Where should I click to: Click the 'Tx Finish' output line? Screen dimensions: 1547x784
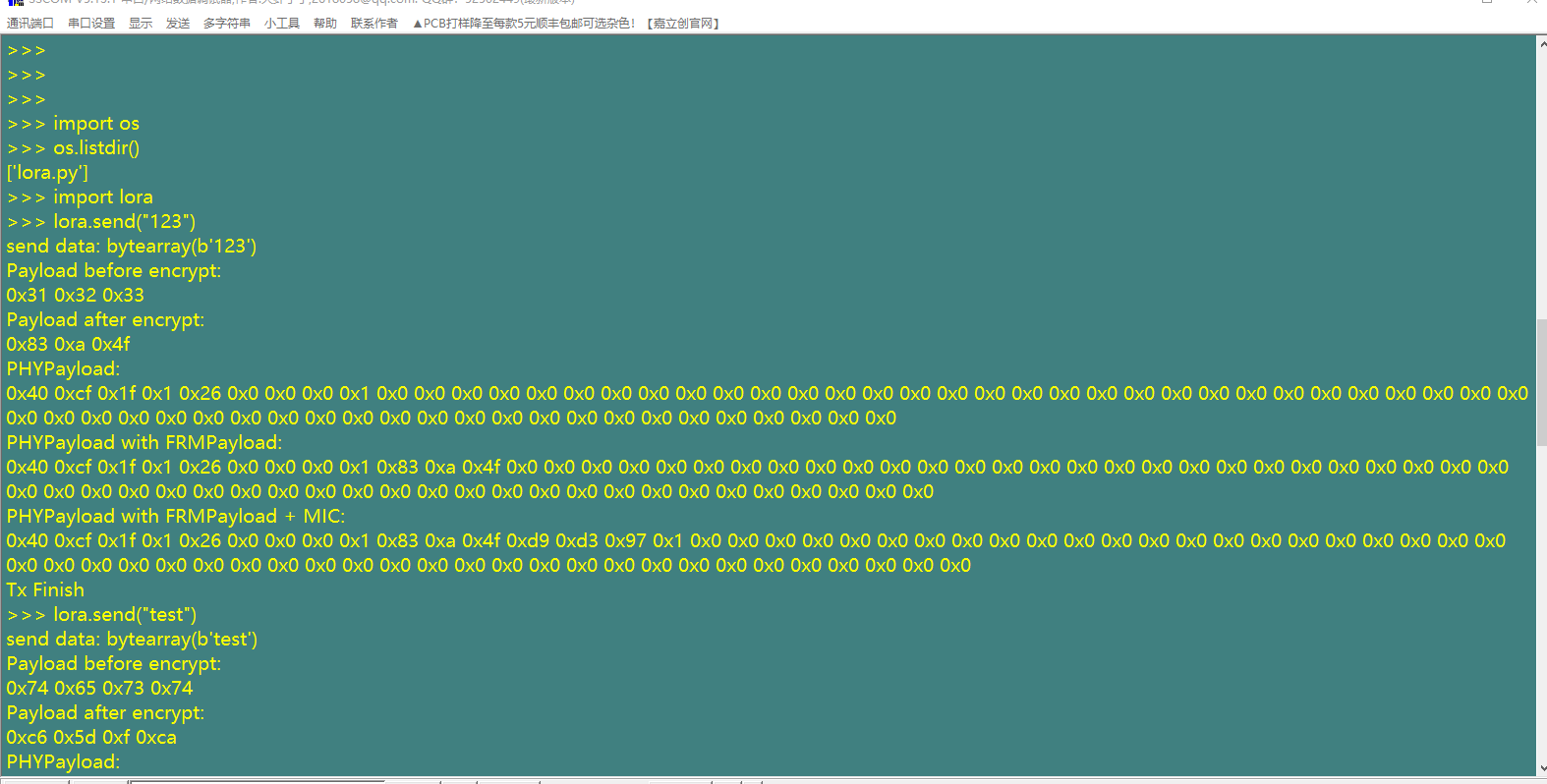45,590
